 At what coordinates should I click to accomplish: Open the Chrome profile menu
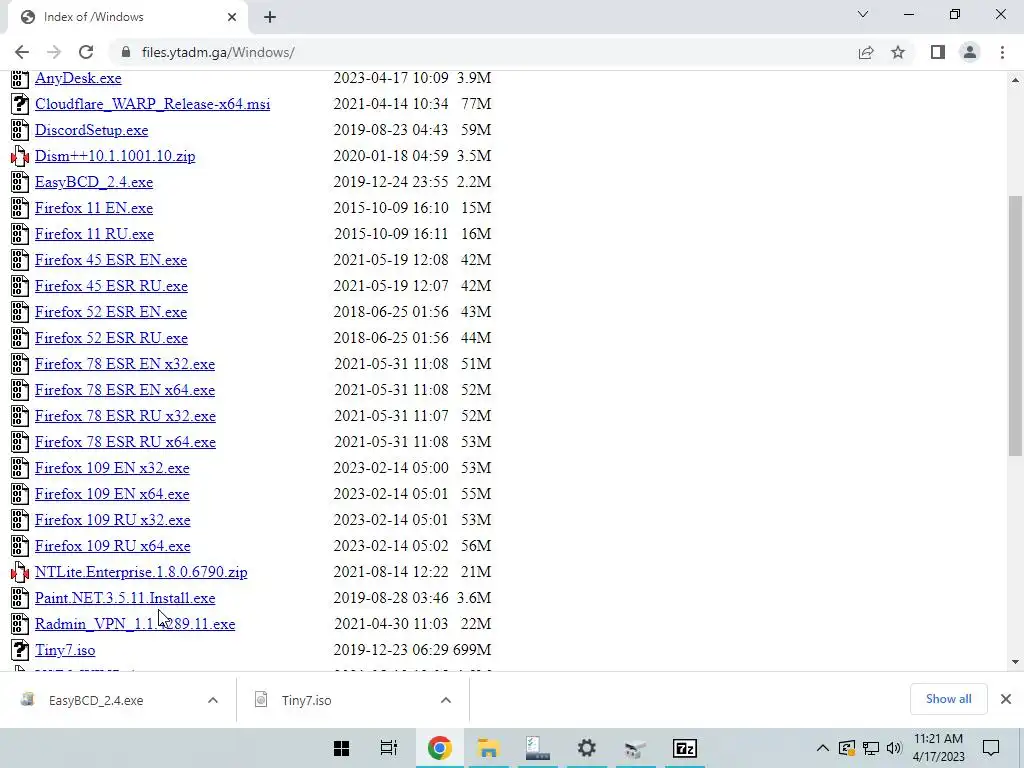[x=970, y=52]
